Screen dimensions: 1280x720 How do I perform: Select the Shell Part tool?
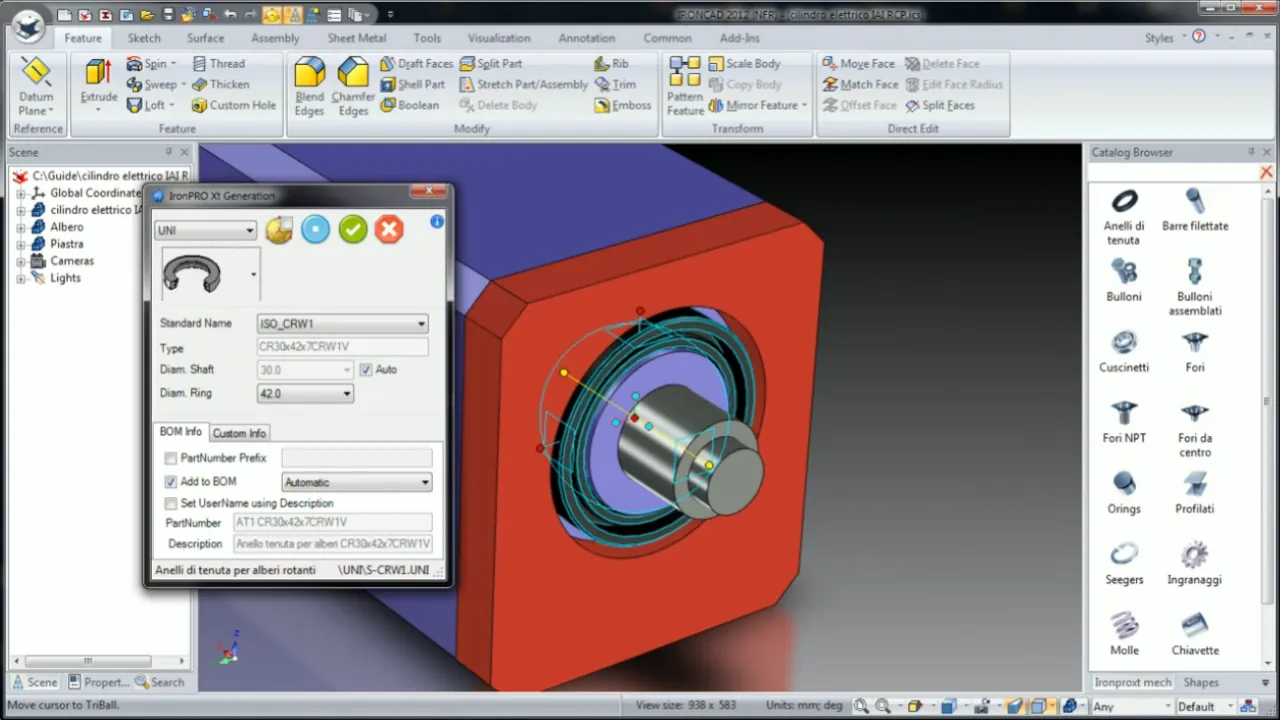click(413, 84)
